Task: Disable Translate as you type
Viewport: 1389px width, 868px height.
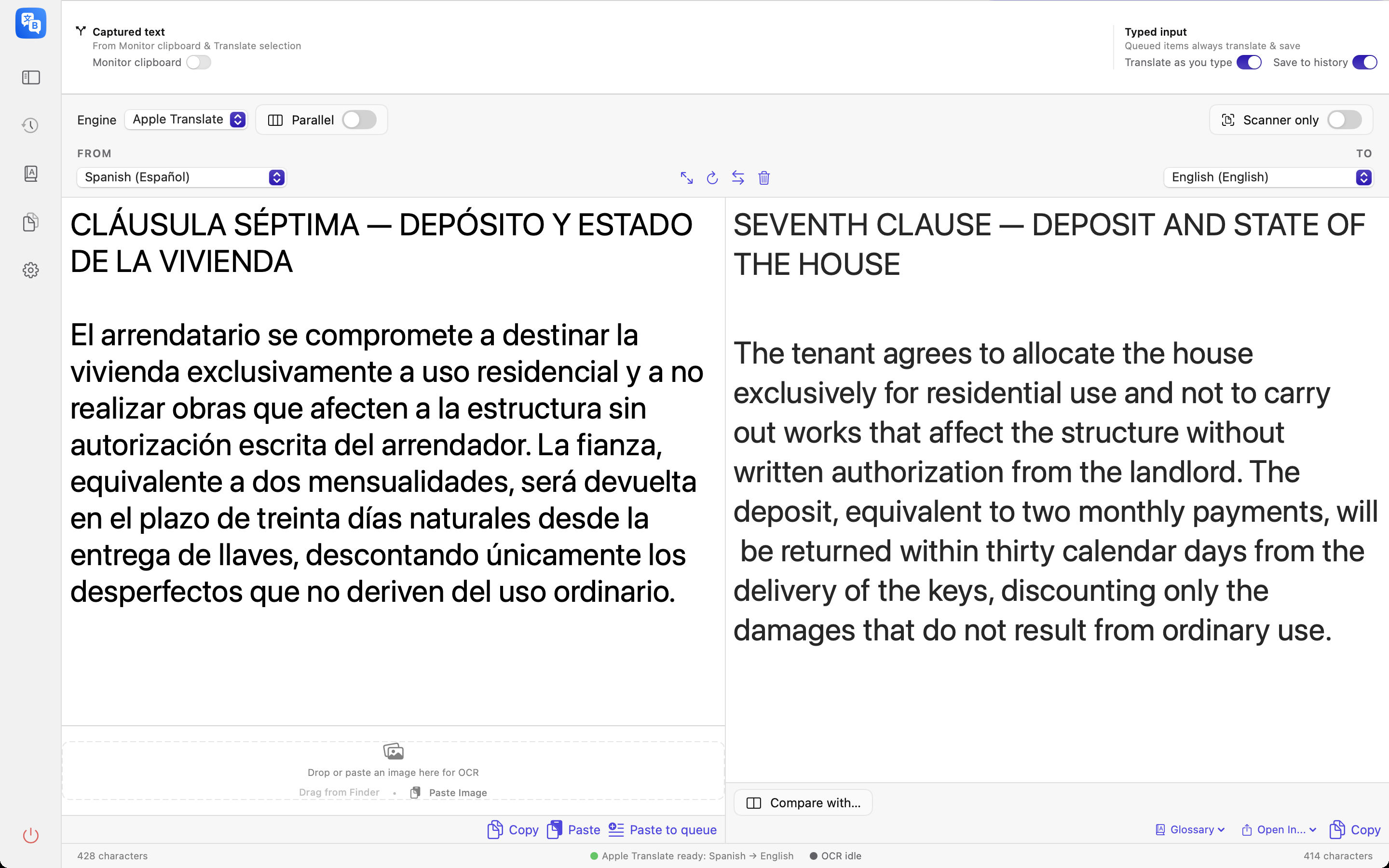Action: tap(1249, 63)
